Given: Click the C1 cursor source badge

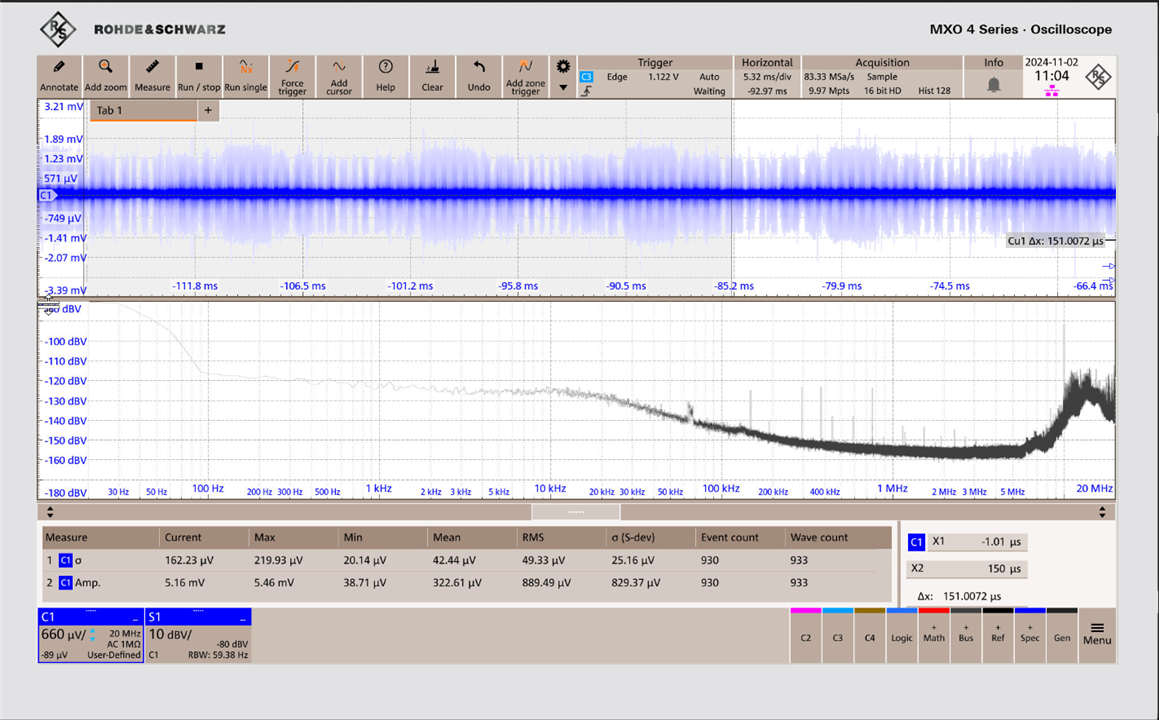Looking at the screenshot, I should 916,542.
